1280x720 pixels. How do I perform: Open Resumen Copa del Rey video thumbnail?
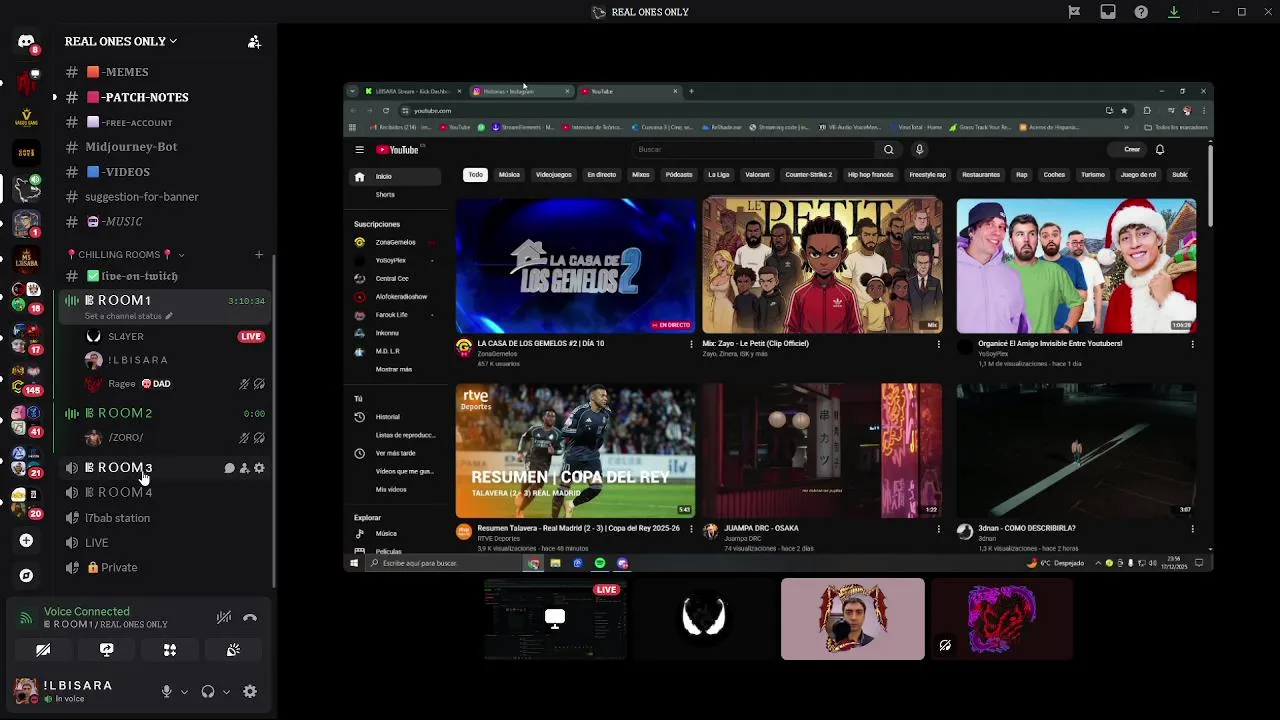pyautogui.click(x=575, y=450)
